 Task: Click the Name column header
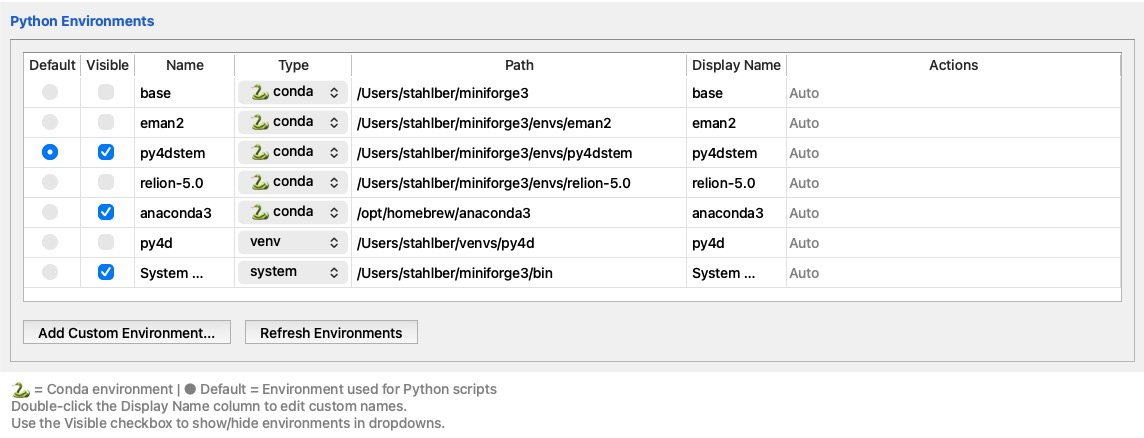pos(185,65)
